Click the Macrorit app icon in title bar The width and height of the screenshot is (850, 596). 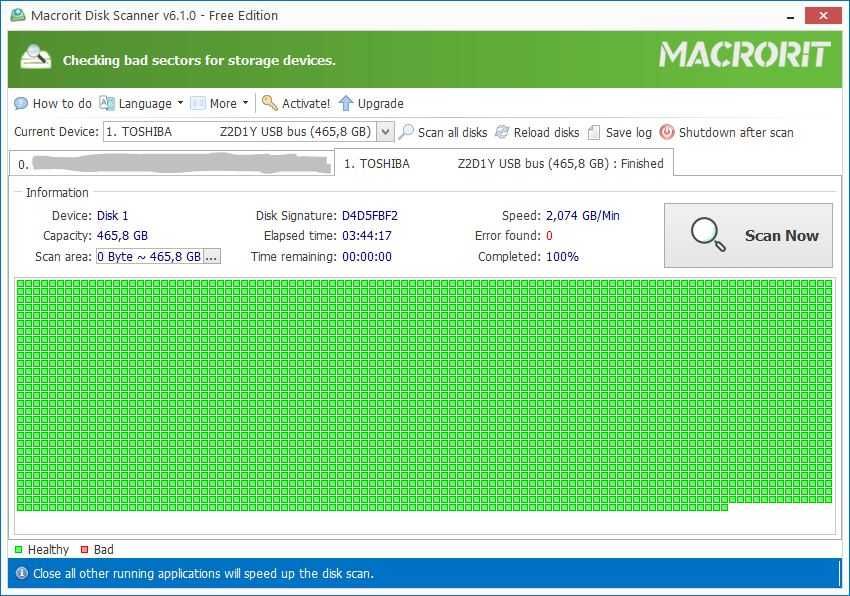click(x=18, y=15)
